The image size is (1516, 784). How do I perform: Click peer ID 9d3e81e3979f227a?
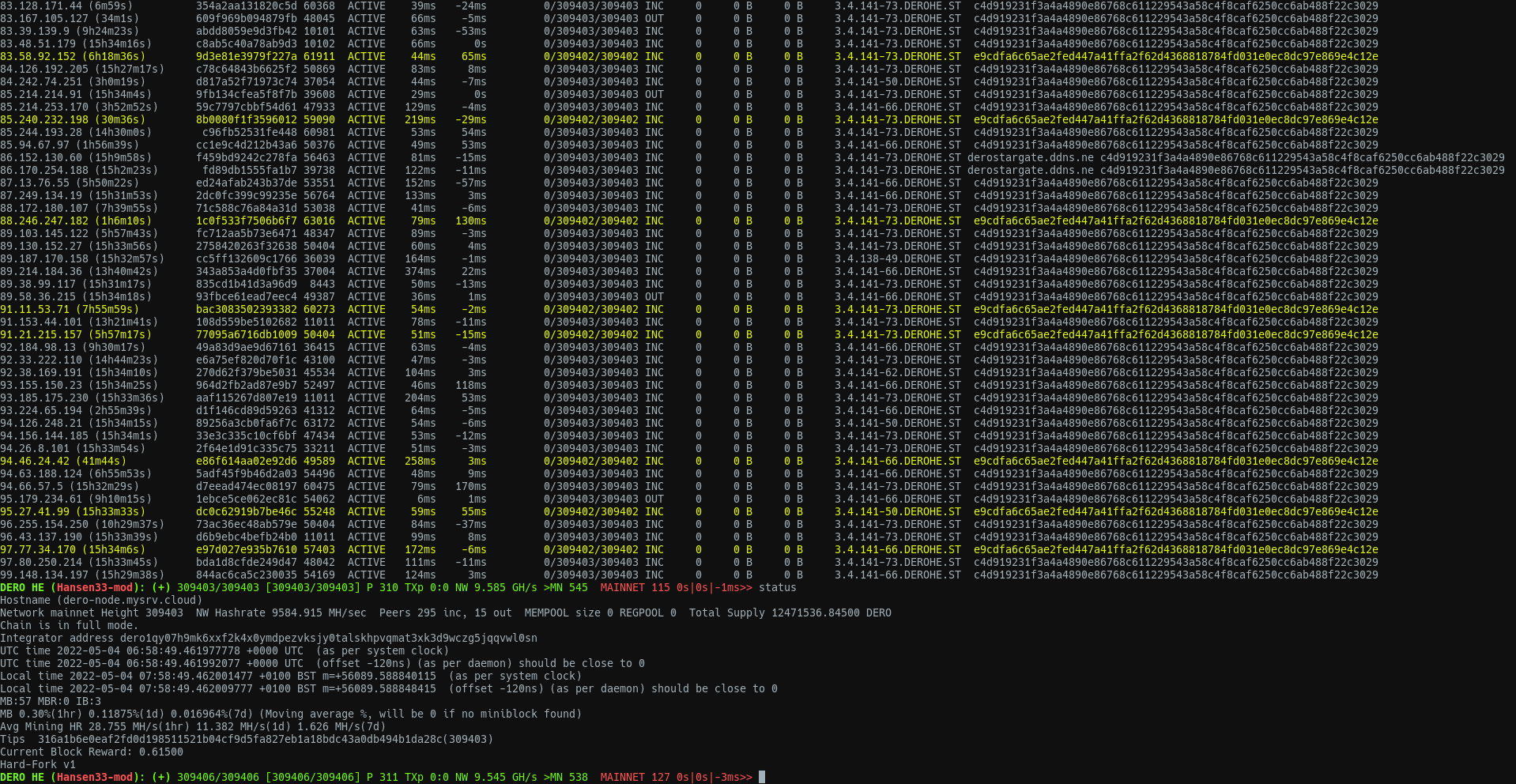coord(246,56)
